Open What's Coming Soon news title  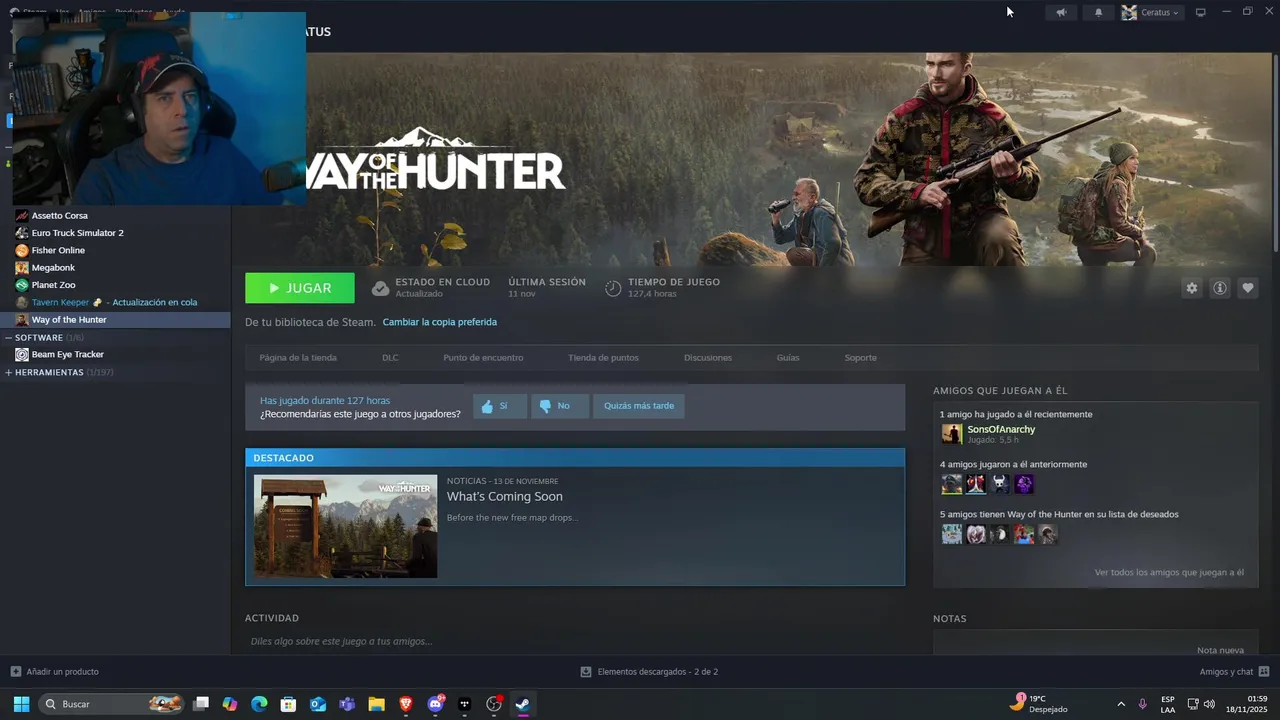pos(505,497)
